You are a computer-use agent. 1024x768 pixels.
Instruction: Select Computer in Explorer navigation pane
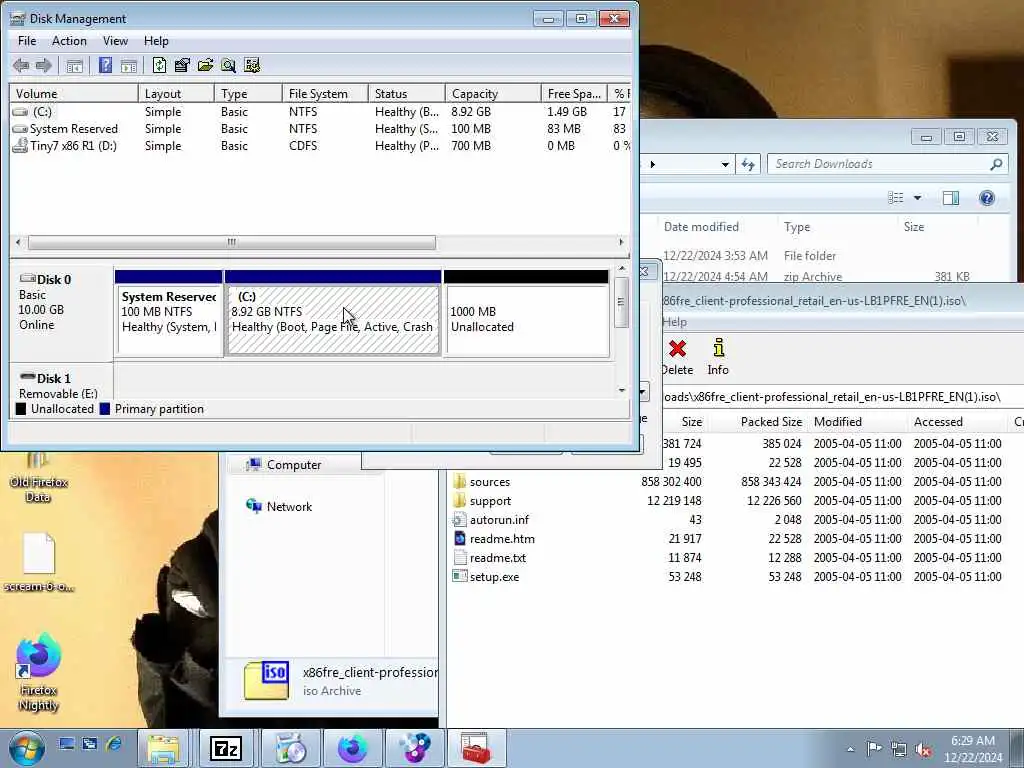click(283, 465)
